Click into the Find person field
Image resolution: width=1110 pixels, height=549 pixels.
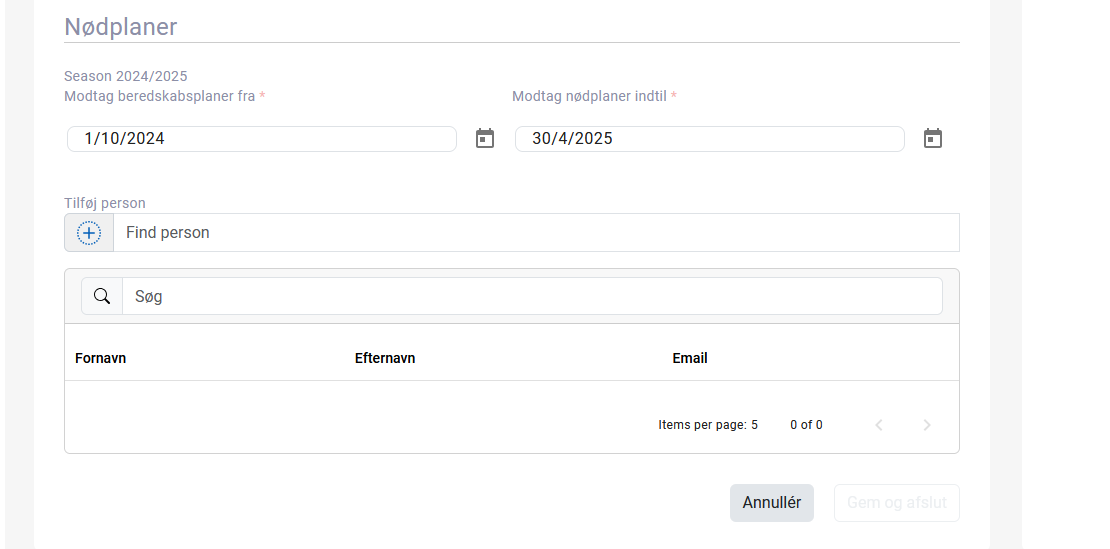[536, 233]
